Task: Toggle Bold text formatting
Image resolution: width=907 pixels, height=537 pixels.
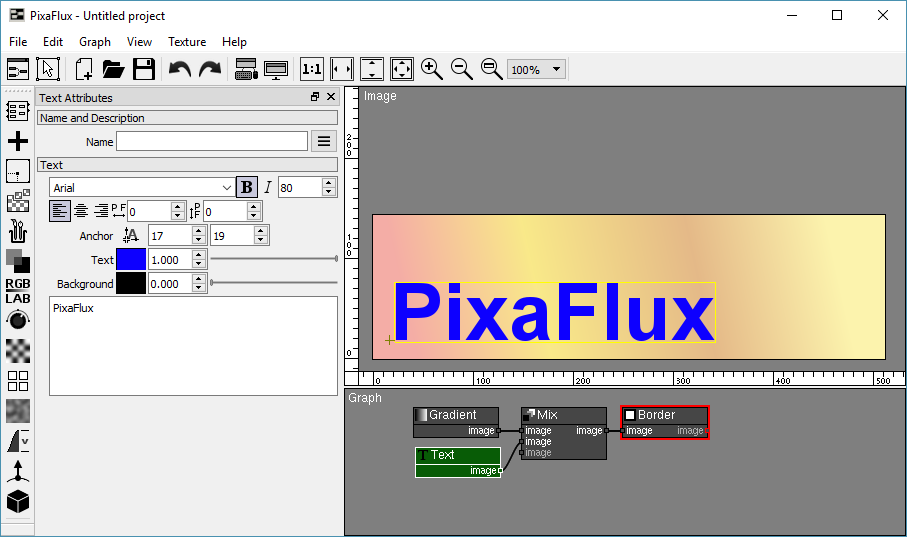Action: [246, 187]
